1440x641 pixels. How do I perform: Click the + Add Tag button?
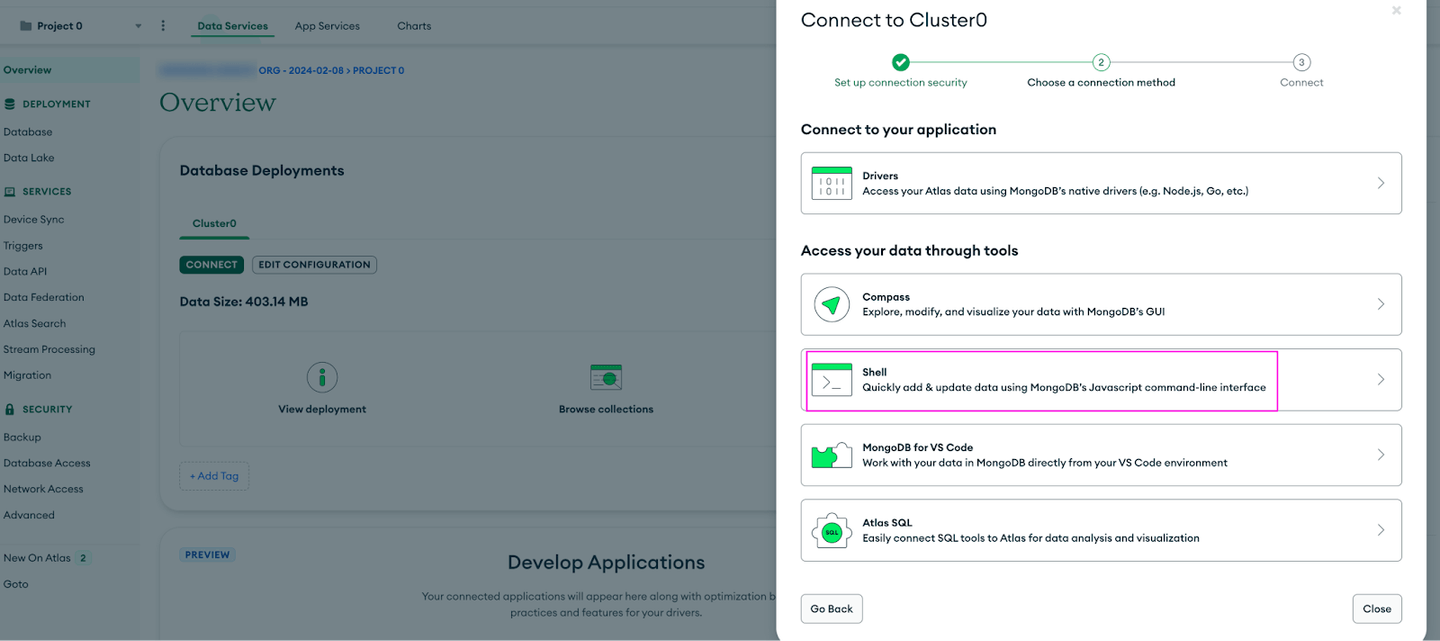pos(214,476)
